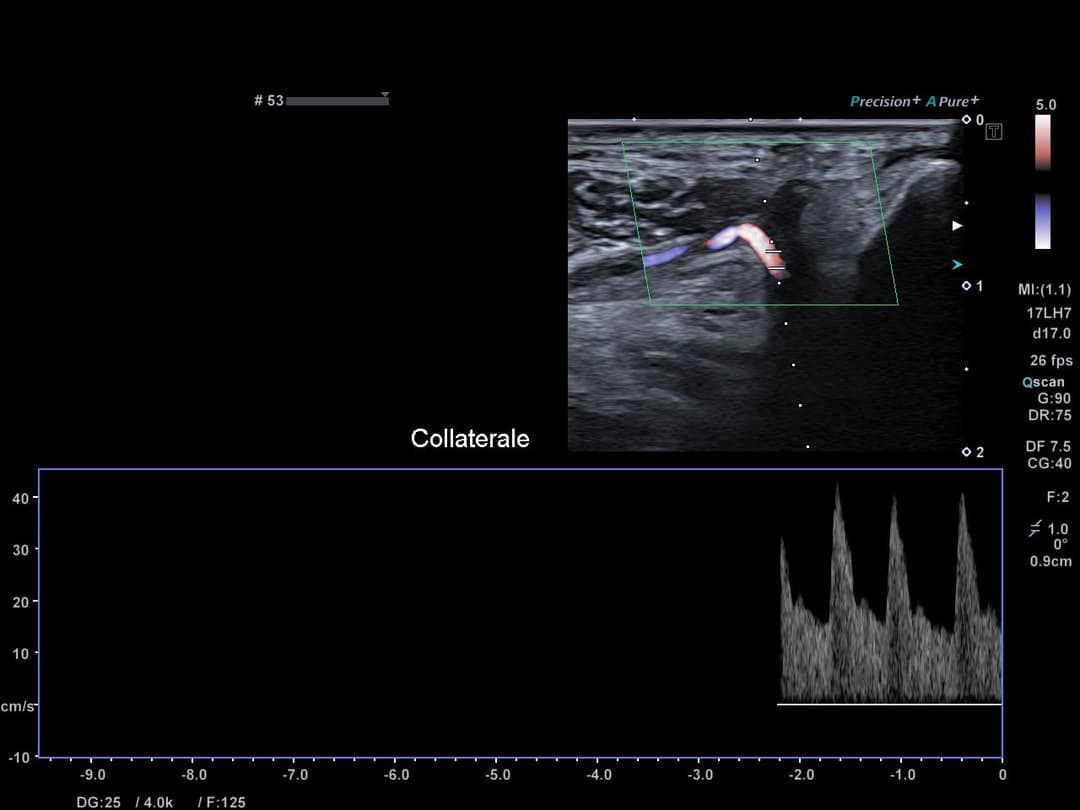Click the depth marker diamond at 2
Viewport: 1080px width, 810px height.
tap(966, 452)
